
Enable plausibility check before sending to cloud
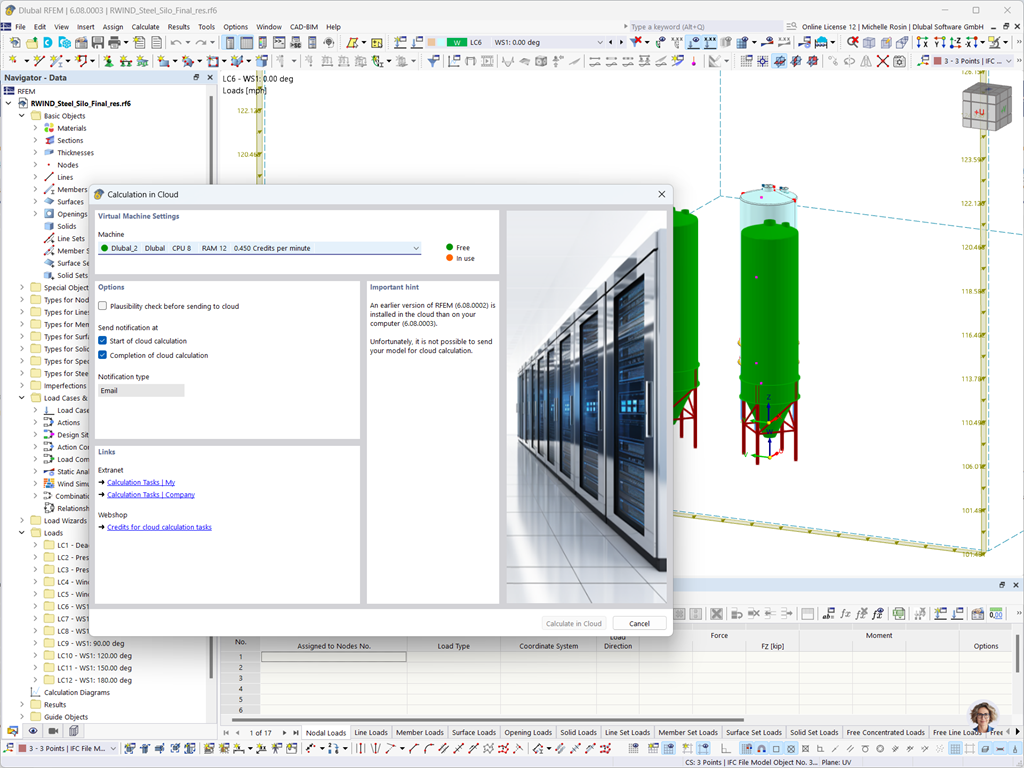click(103, 306)
